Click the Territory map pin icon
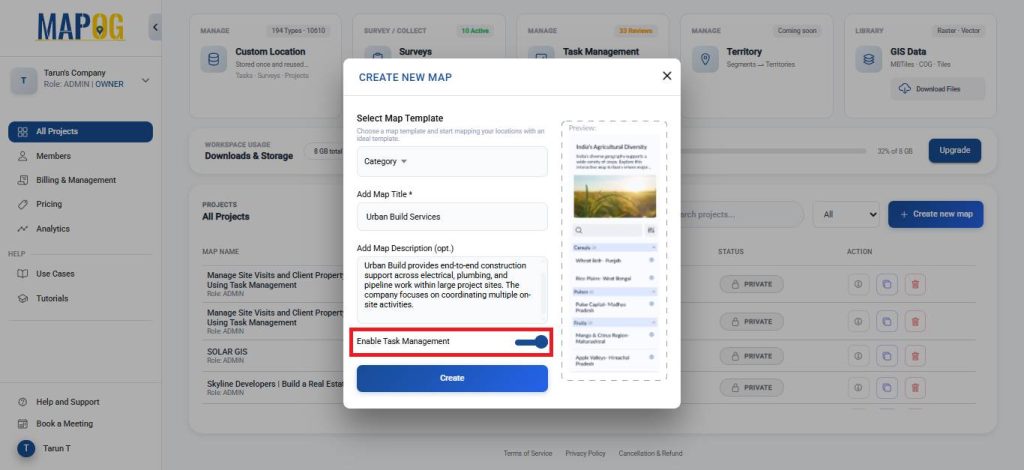The image size is (1024, 470). (x=705, y=59)
